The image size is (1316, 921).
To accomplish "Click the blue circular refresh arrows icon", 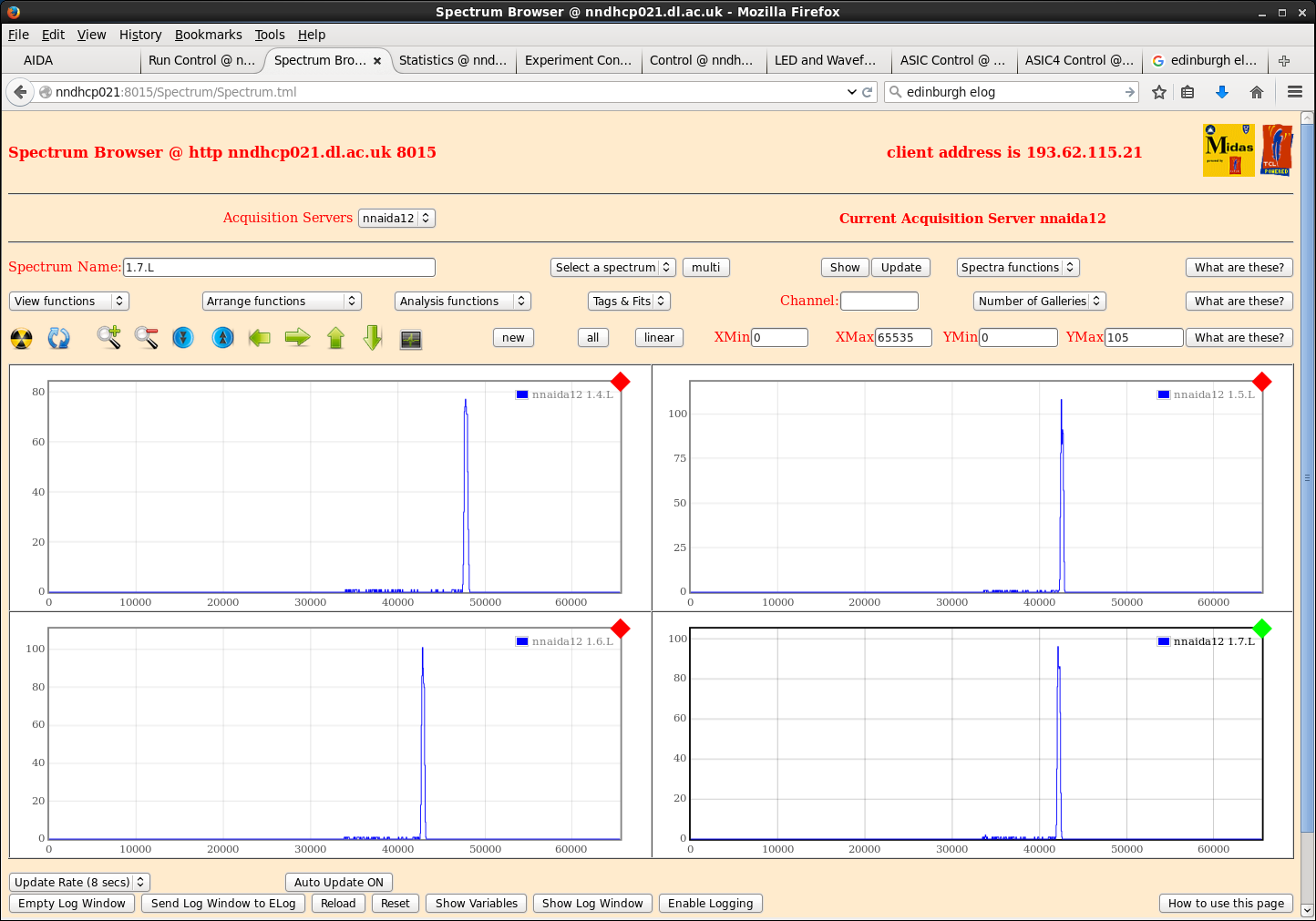I will (59, 338).
